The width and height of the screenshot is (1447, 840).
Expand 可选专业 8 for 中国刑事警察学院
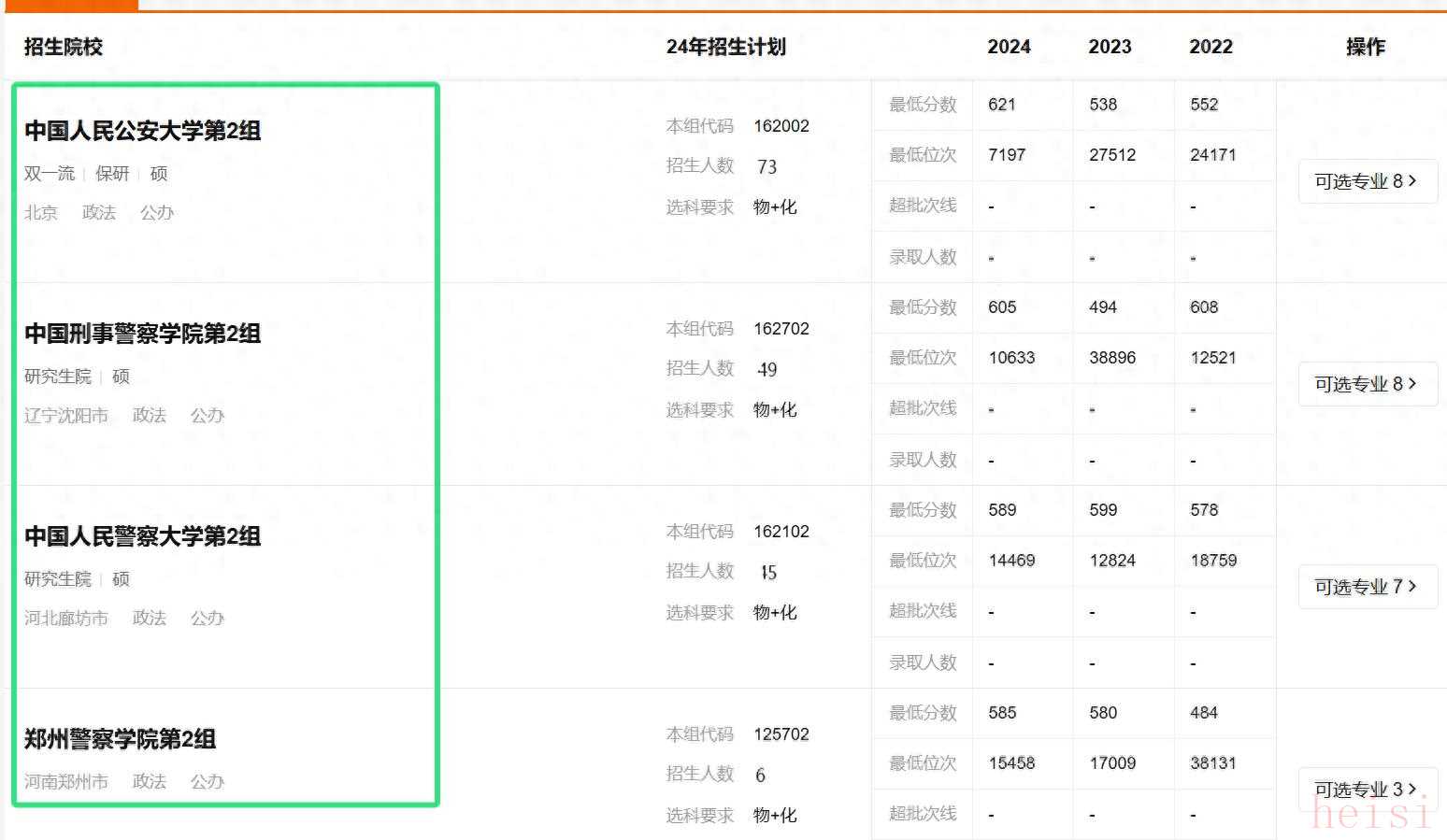pyautogui.click(x=1367, y=384)
